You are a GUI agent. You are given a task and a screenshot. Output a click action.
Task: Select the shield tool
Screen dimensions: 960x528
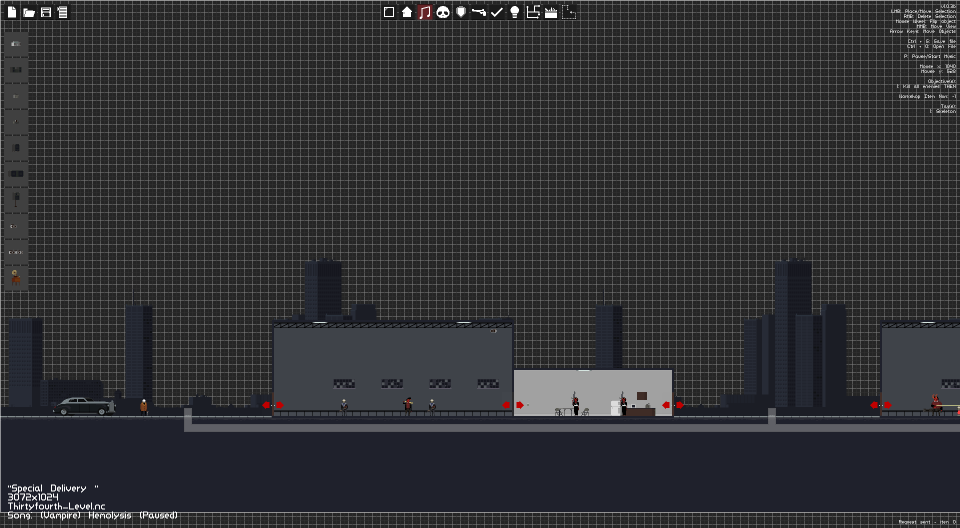tap(461, 12)
